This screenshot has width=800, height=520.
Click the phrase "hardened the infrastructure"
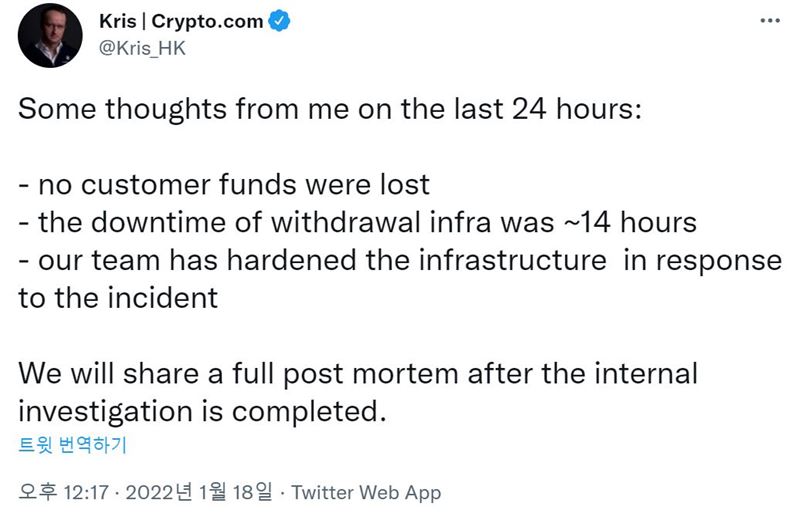pyautogui.click(x=416, y=260)
